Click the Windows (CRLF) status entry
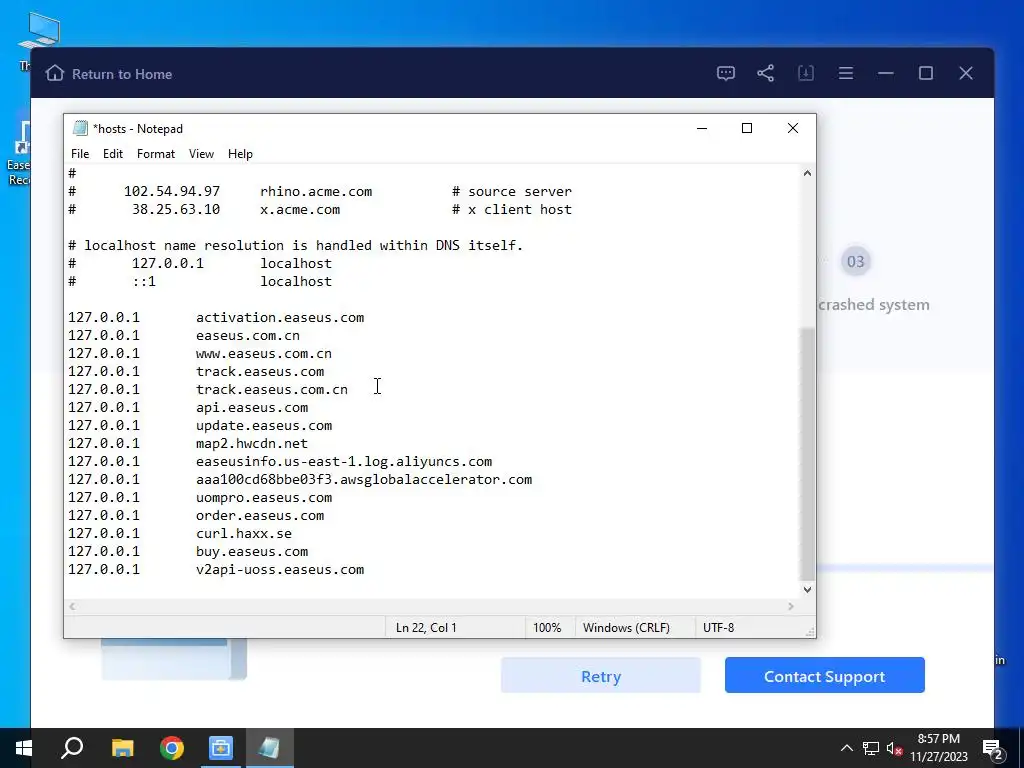 click(626, 628)
